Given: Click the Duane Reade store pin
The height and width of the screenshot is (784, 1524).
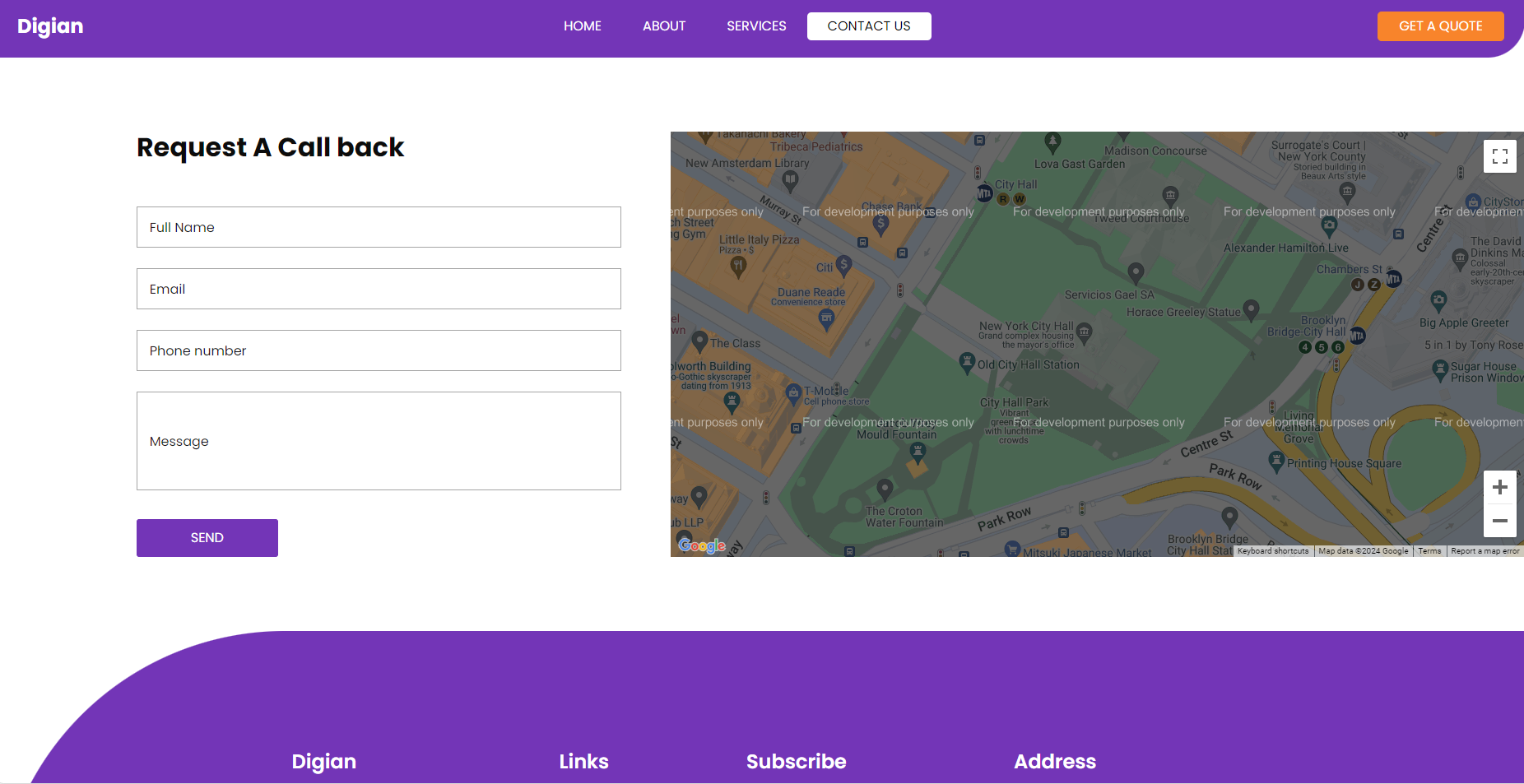Looking at the screenshot, I should (827, 319).
